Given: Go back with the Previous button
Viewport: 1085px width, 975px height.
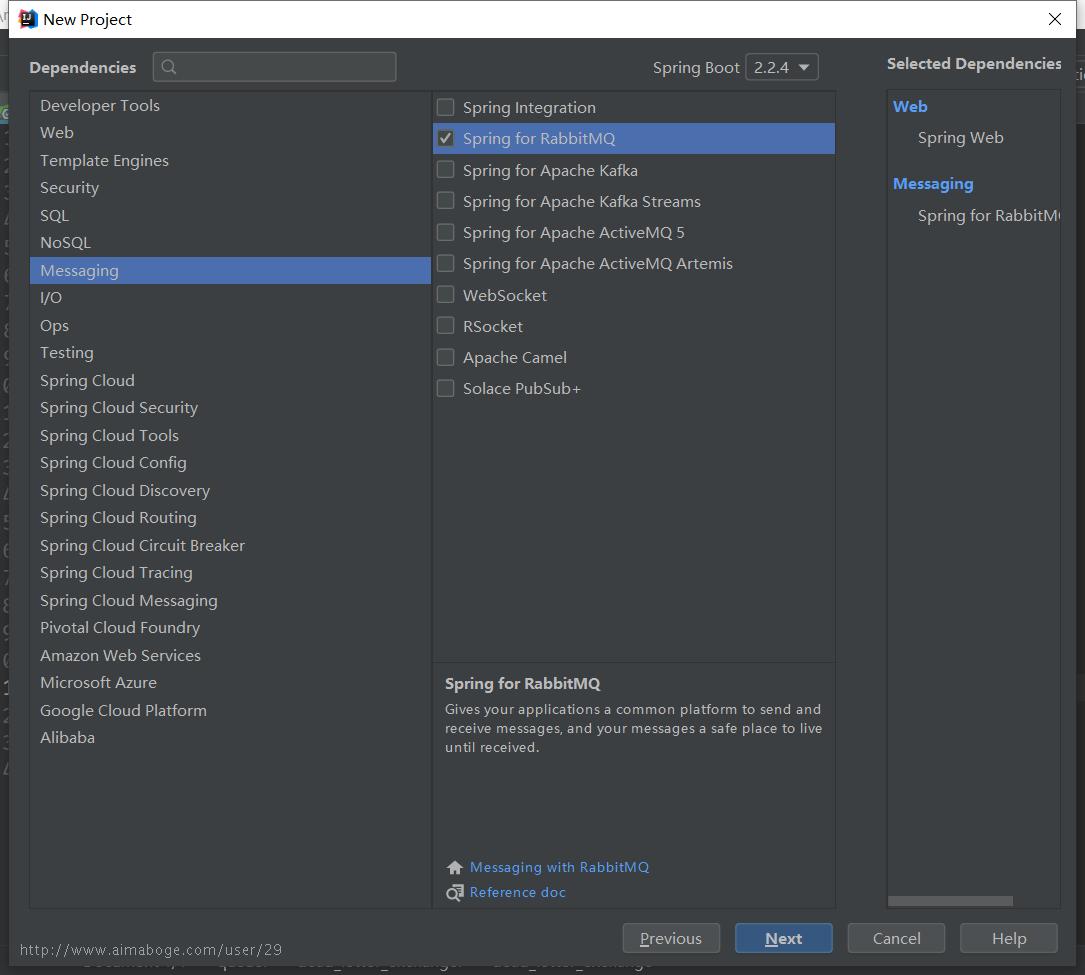Looking at the screenshot, I should point(671,938).
